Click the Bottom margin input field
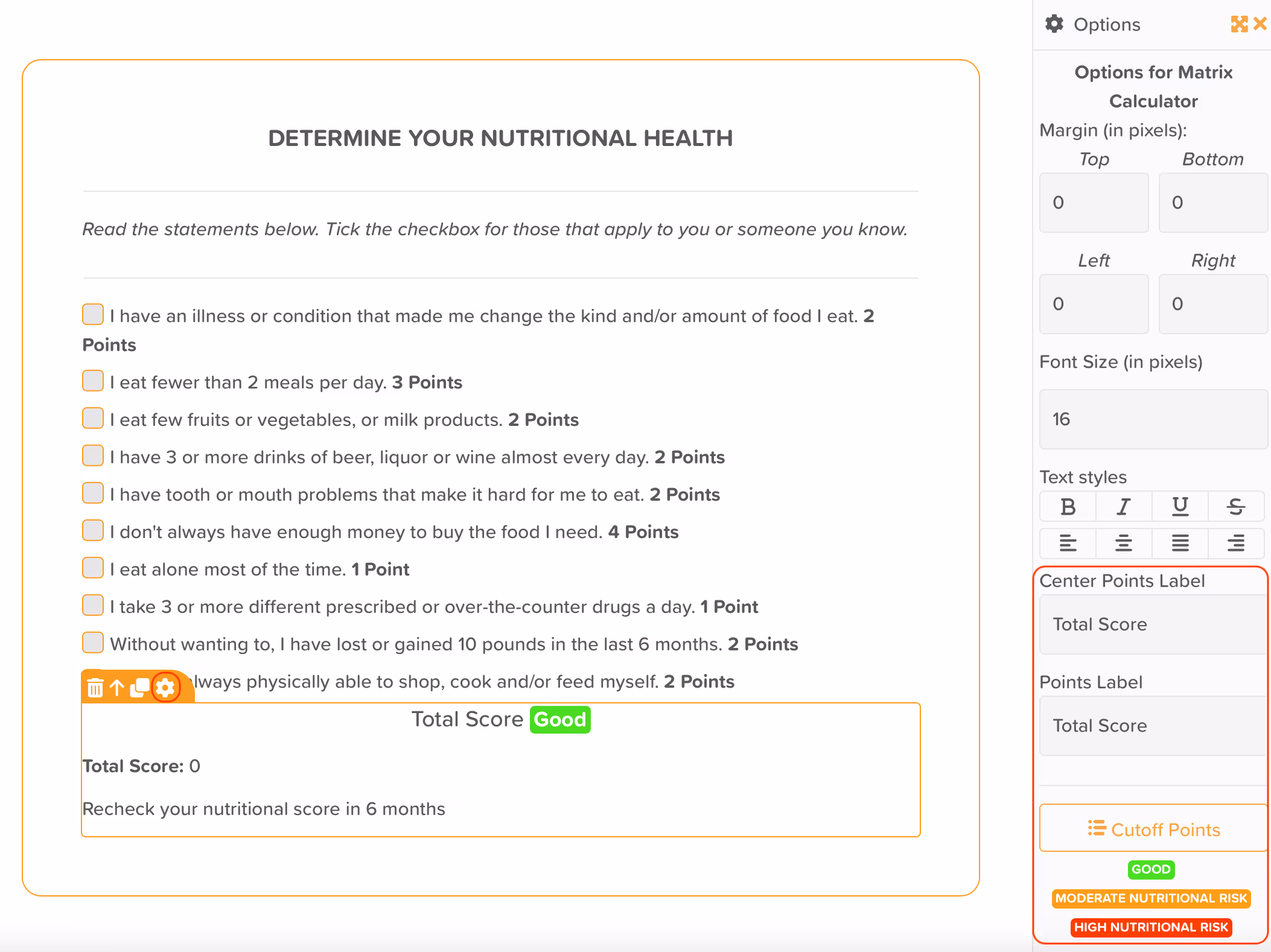The image size is (1271, 952). (x=1213, y=203)
